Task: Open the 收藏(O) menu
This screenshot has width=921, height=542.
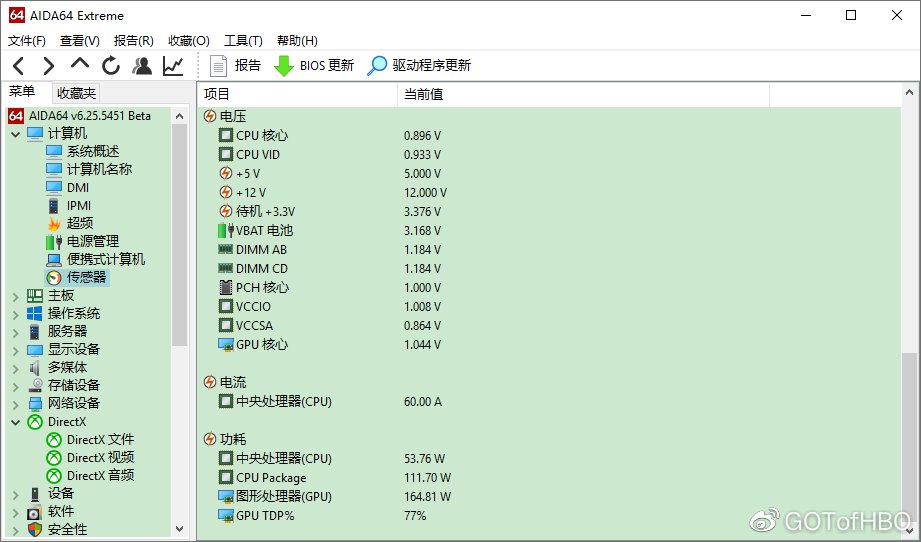Action: point(189,41)
